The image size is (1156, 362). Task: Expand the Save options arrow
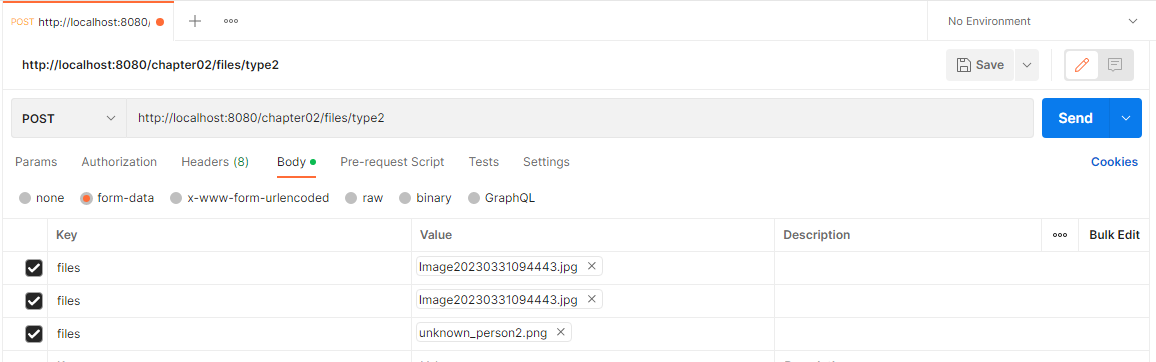(x=1026, y=65)
